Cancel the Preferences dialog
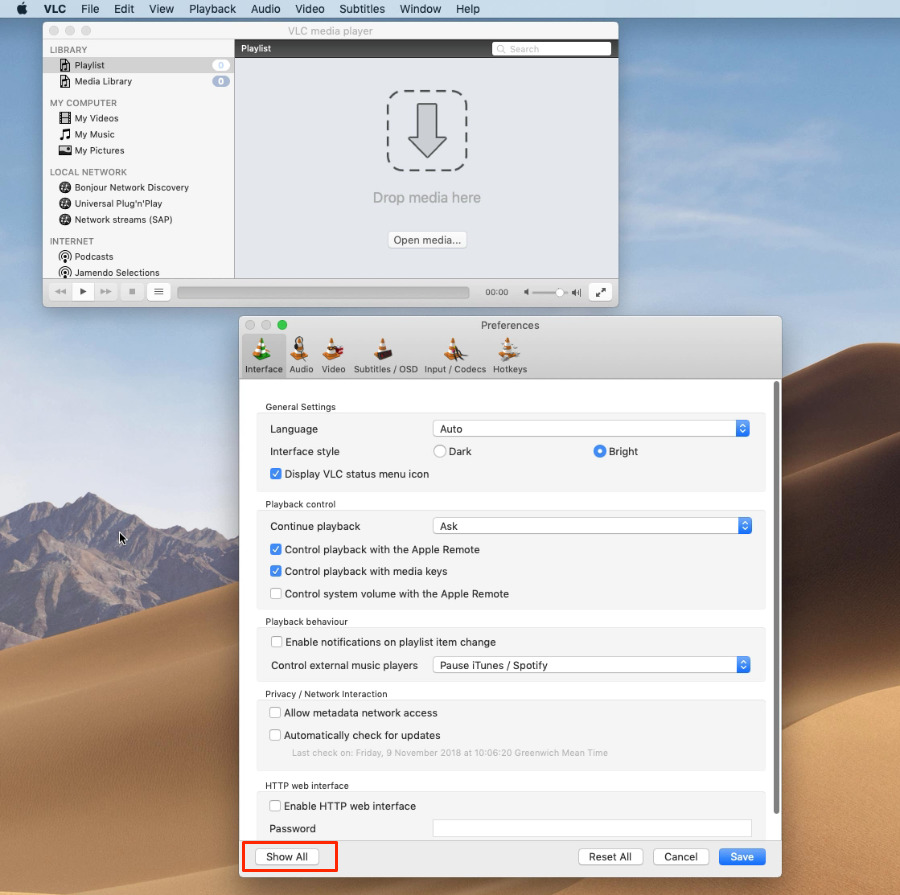 681,857
